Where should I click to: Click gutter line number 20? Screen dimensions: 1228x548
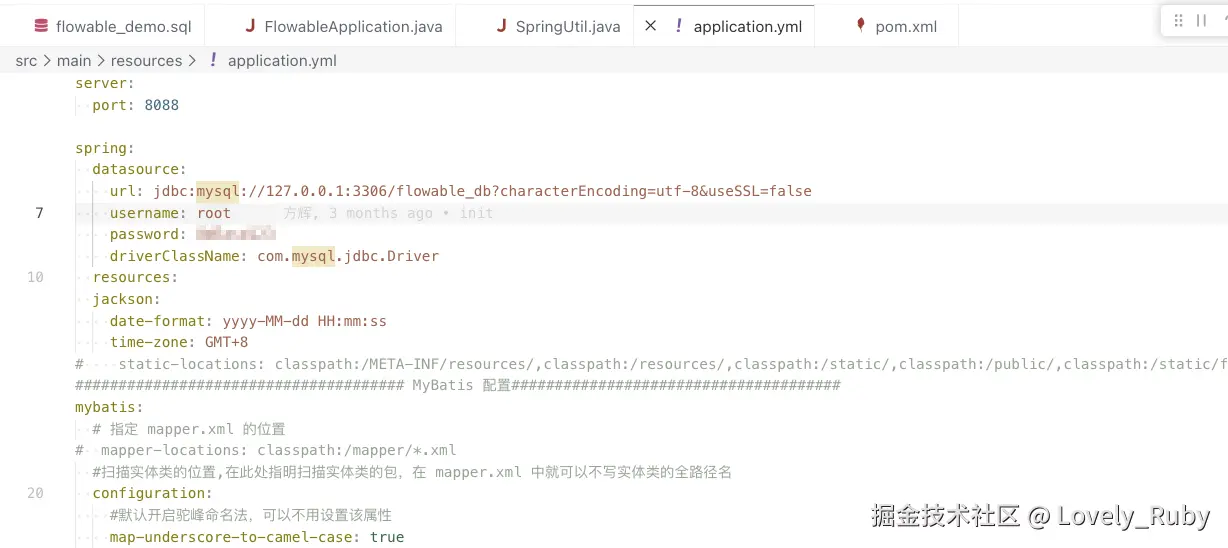pos(35,493)
